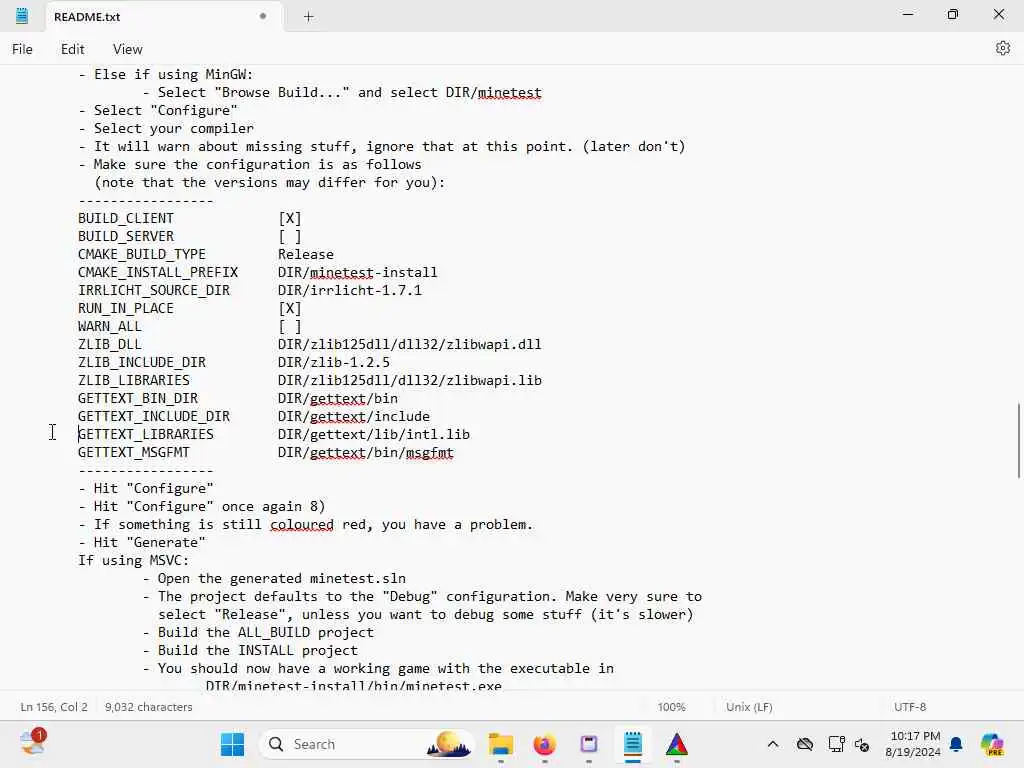Click 'Select your compiler' line
Screen dimensions: 1024x768
tap(166, 128)
